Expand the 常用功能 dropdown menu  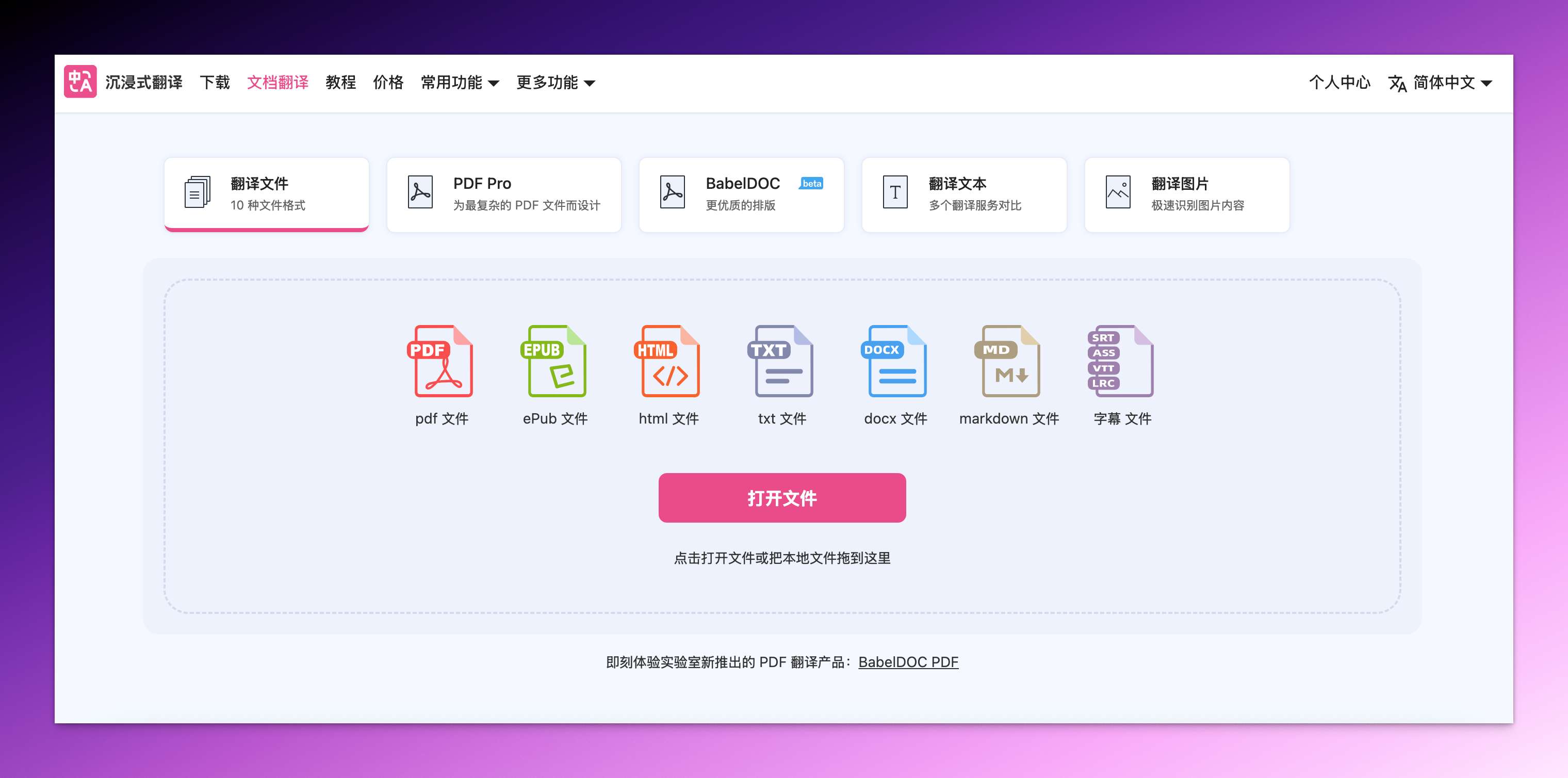[x=460, y=82]
